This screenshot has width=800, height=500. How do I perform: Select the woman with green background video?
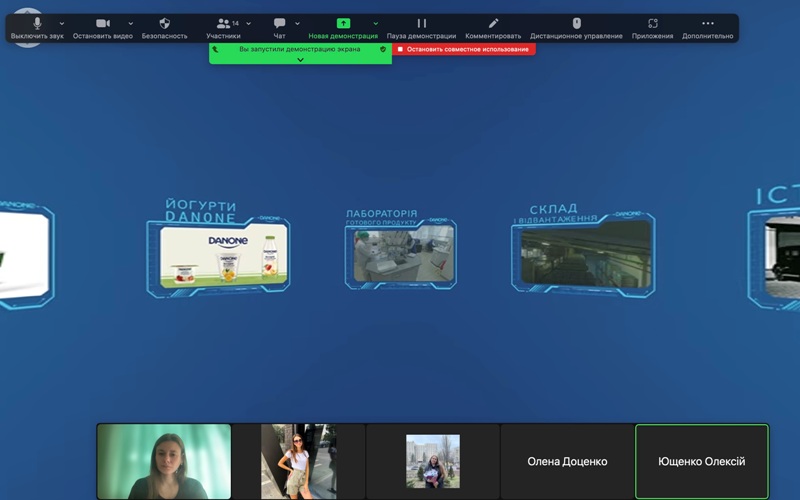coord(164,461)
